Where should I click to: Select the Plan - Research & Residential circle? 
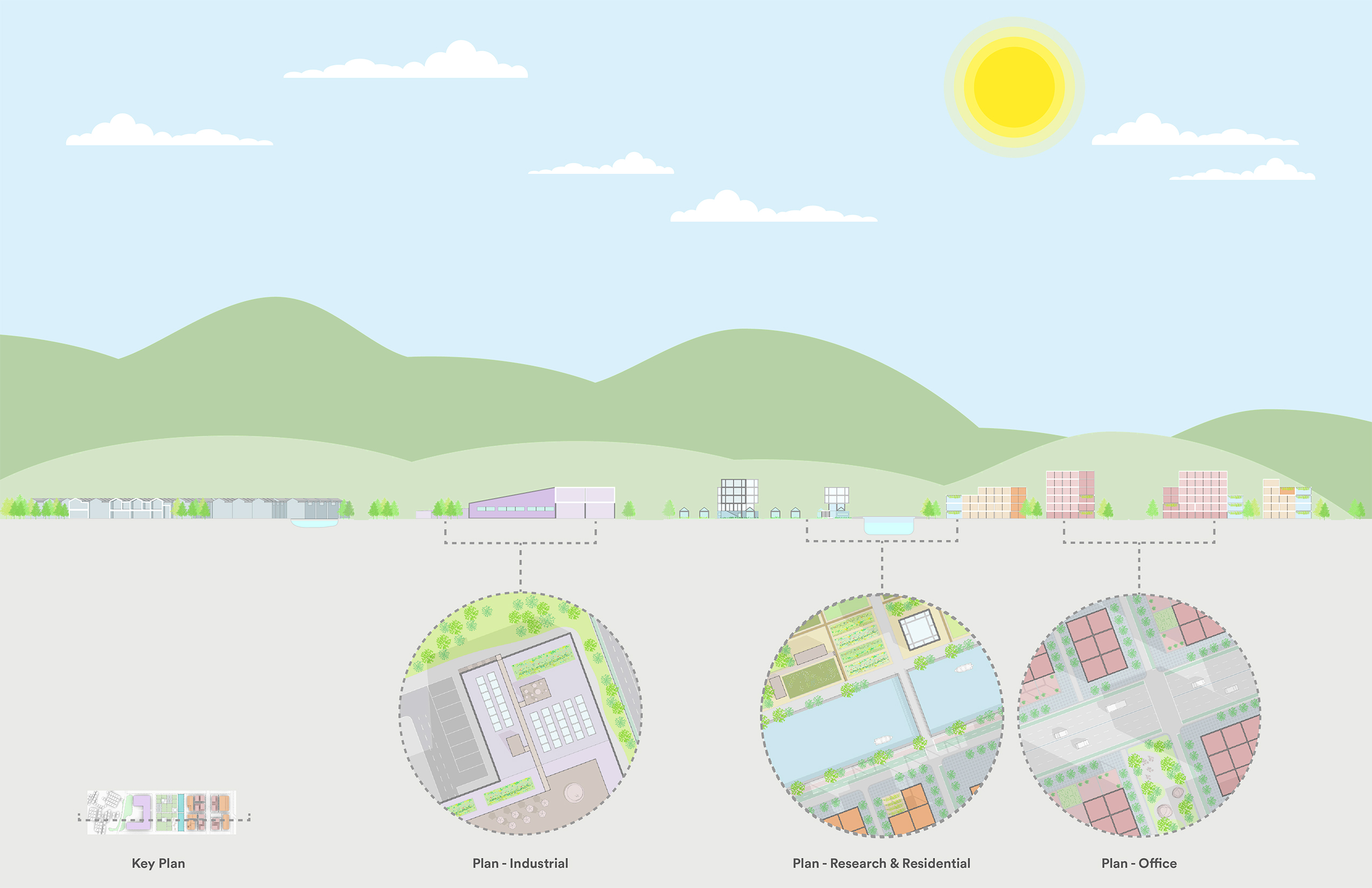881,715
